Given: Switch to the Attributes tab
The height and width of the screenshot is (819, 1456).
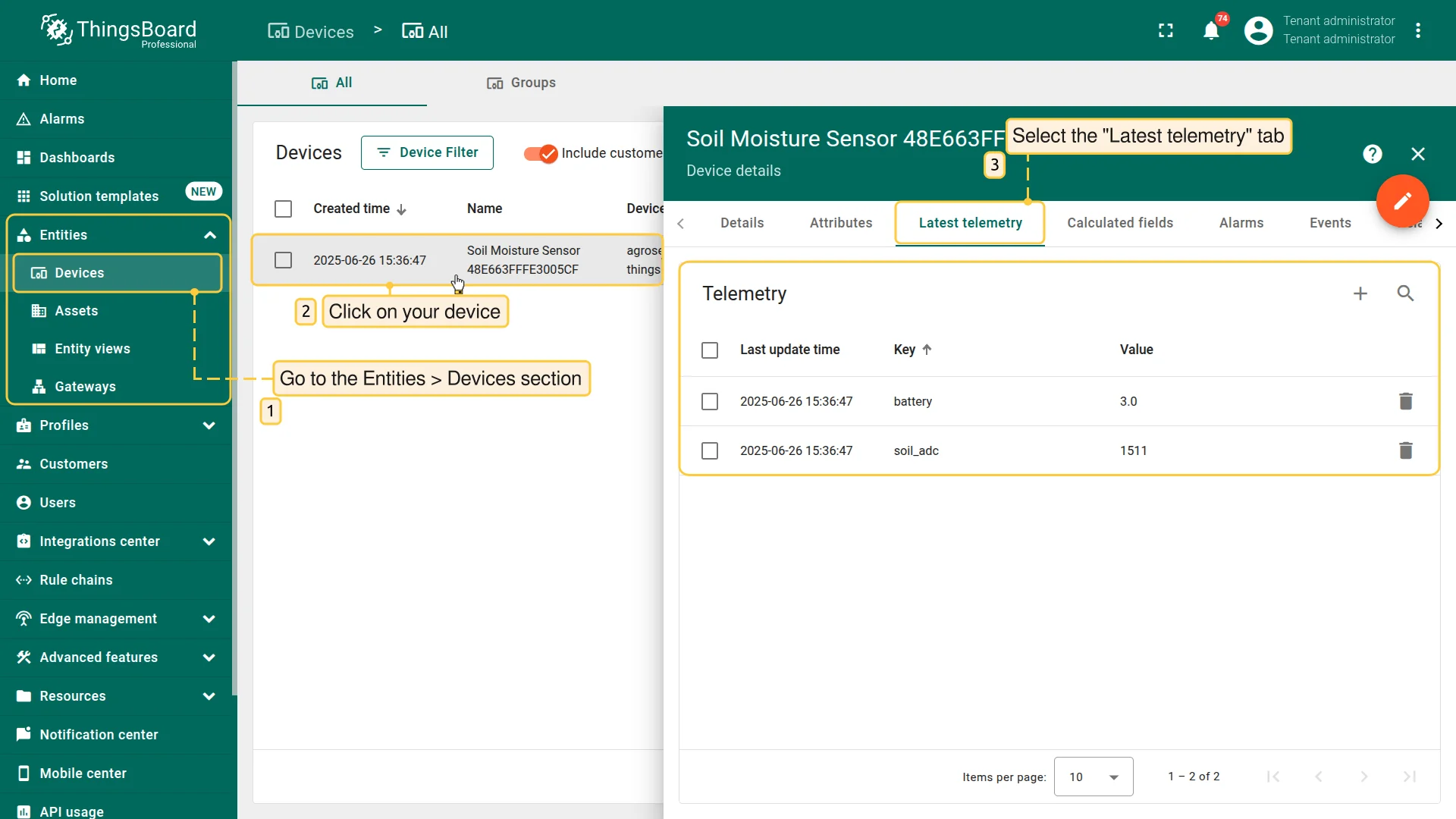Looking at the screenshot, I should pyautogui.click(x=841, y=223).
